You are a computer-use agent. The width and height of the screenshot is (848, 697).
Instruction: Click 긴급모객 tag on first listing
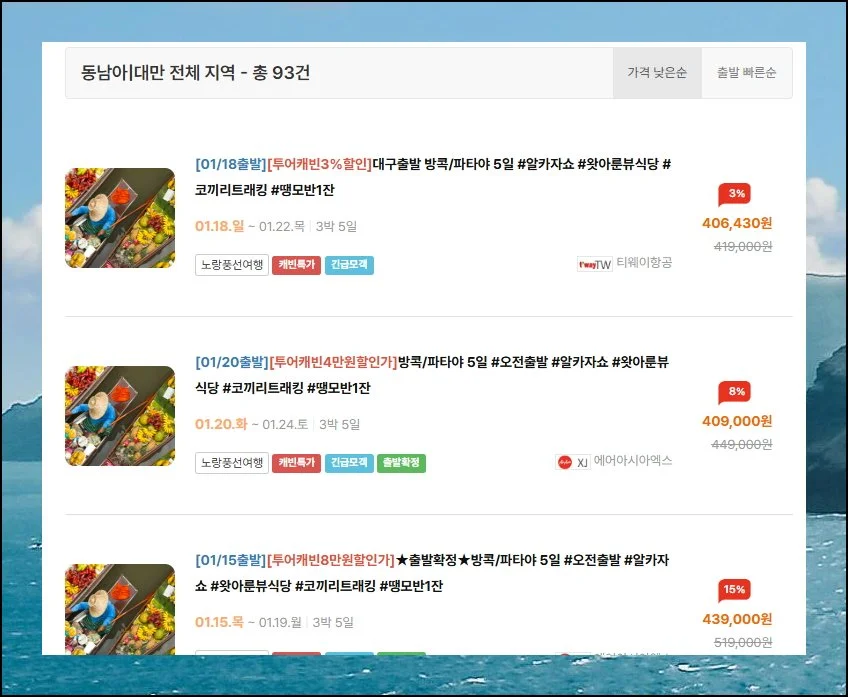pyautogui.click(x=349, y=265)
